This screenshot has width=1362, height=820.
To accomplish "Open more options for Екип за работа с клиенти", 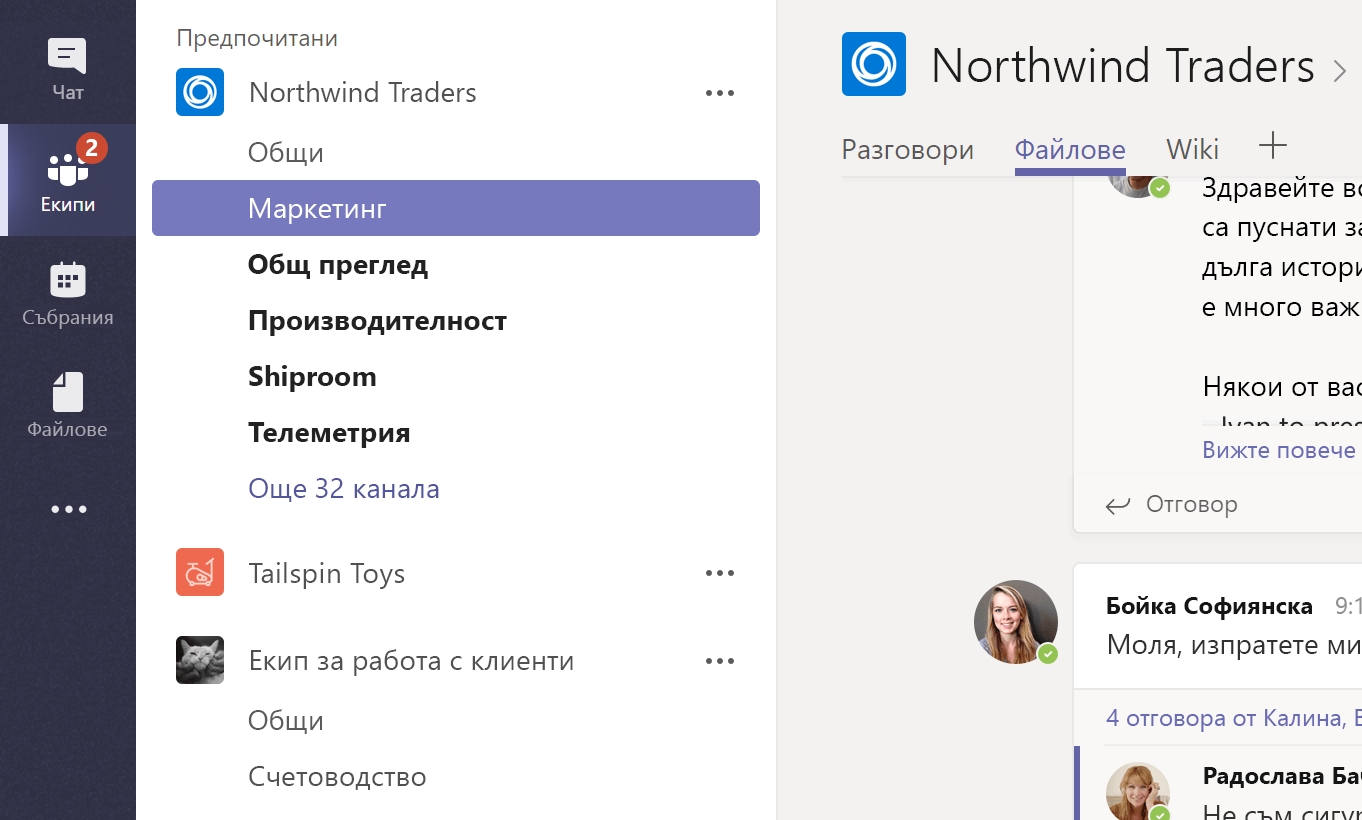I will (719, 661).
